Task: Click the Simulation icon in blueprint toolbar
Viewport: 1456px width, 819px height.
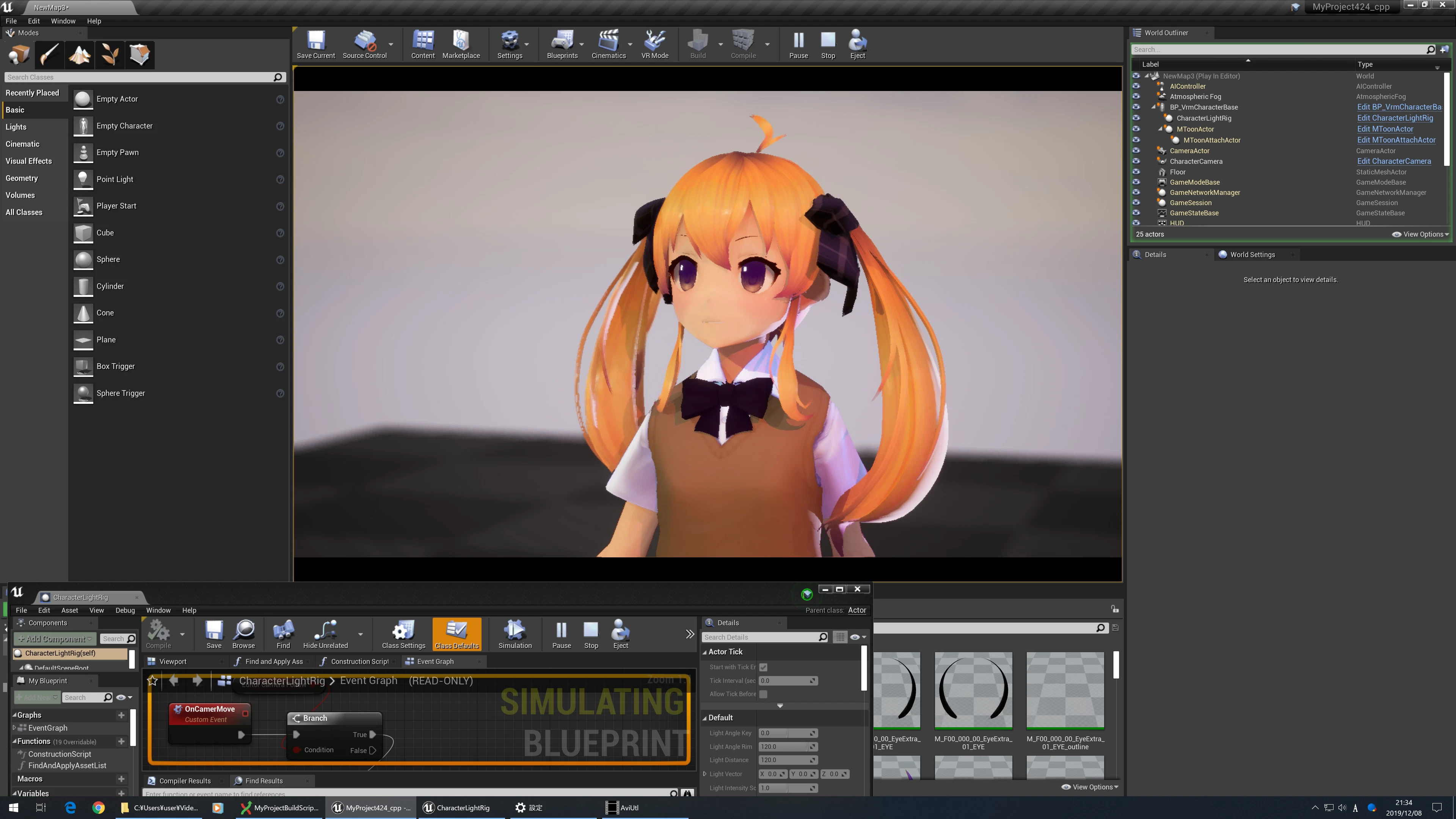Action: pos(515,634)
